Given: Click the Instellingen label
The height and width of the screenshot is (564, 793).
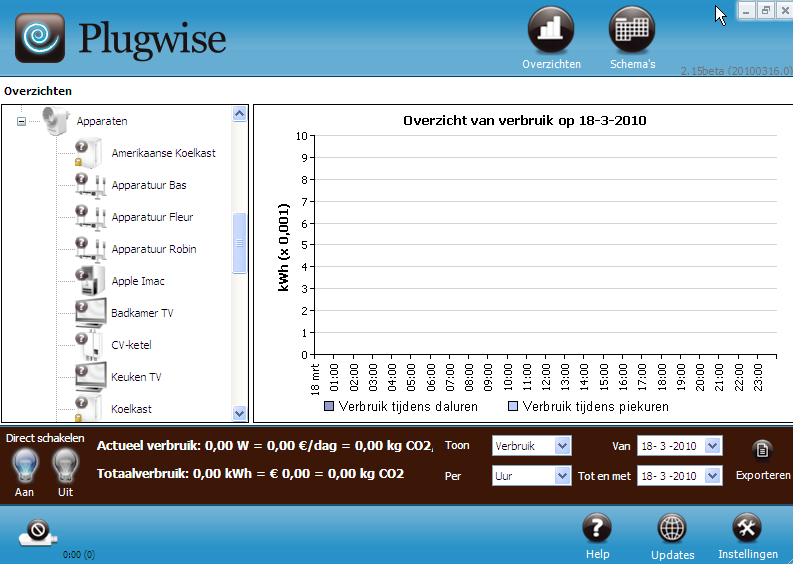Looking at the screenshot, I should tap(748, 554).
